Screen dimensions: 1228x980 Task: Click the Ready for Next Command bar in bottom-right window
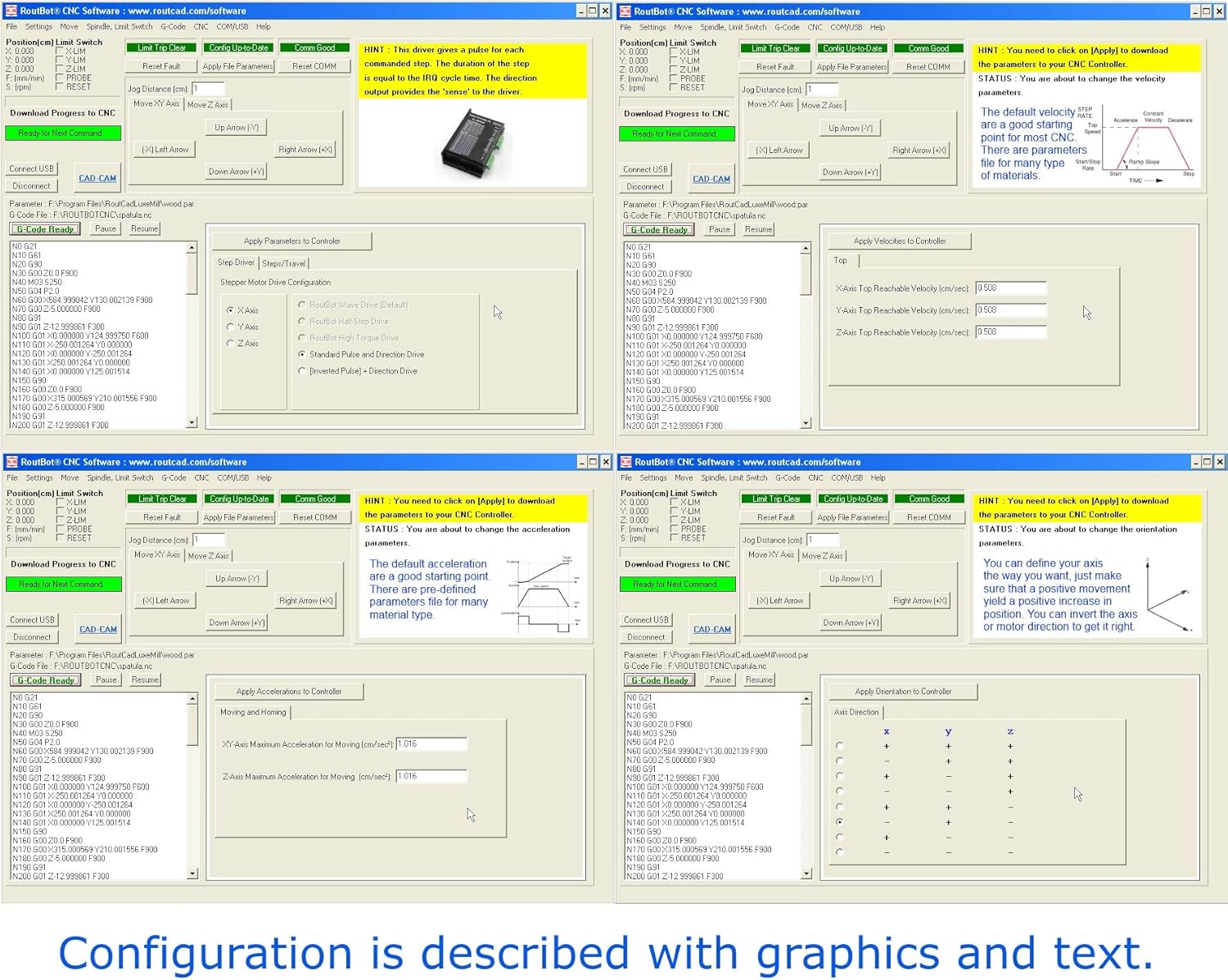[x=678, y=584]
